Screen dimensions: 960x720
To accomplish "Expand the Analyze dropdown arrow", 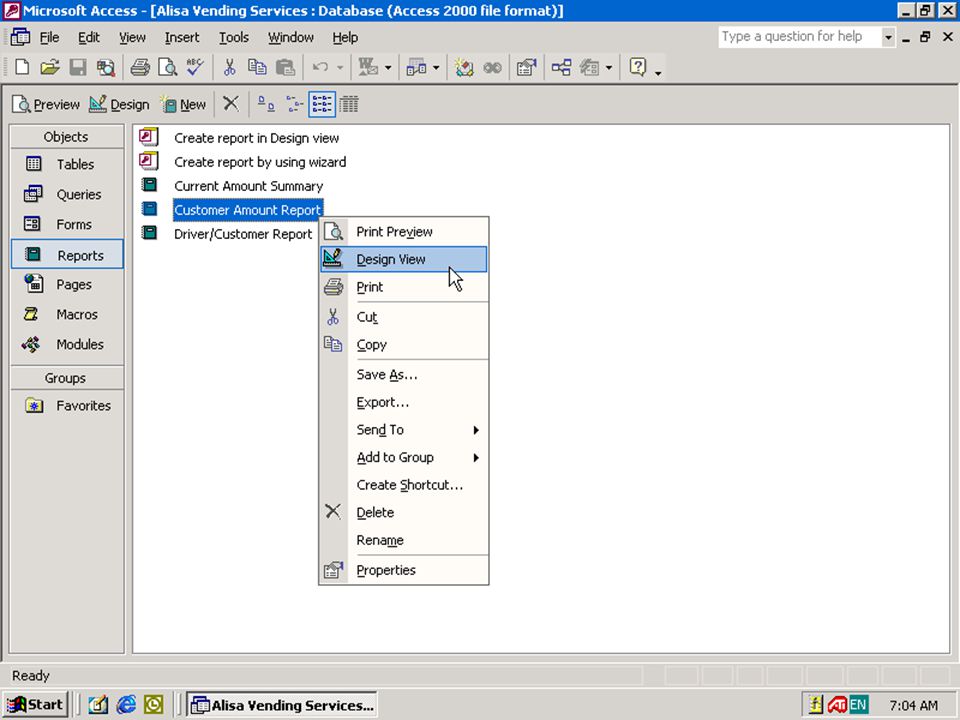I will pyautogui.click(x=436, y=67).
